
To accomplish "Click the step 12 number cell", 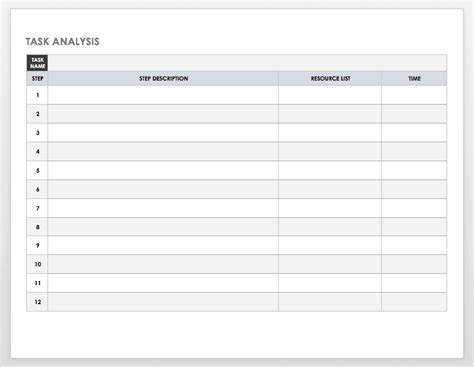I will 37,302.
